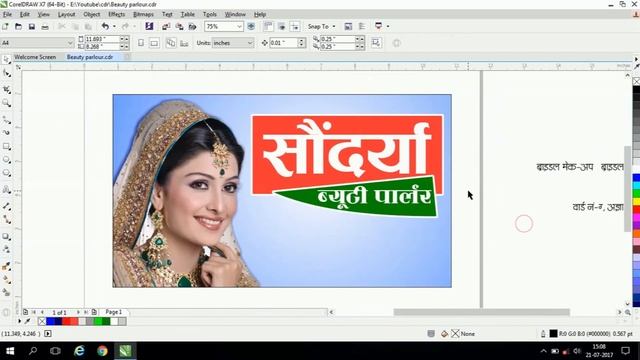
Task: Select the Connector tool
Action: click(7, 220)
